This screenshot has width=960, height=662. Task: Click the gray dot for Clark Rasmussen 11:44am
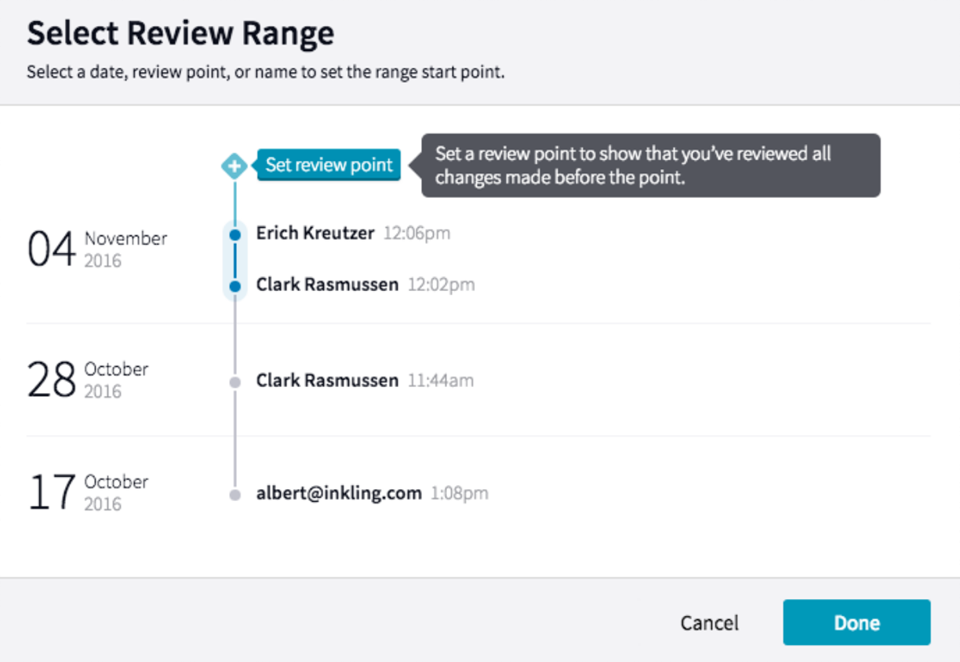(x=235, y=382)
